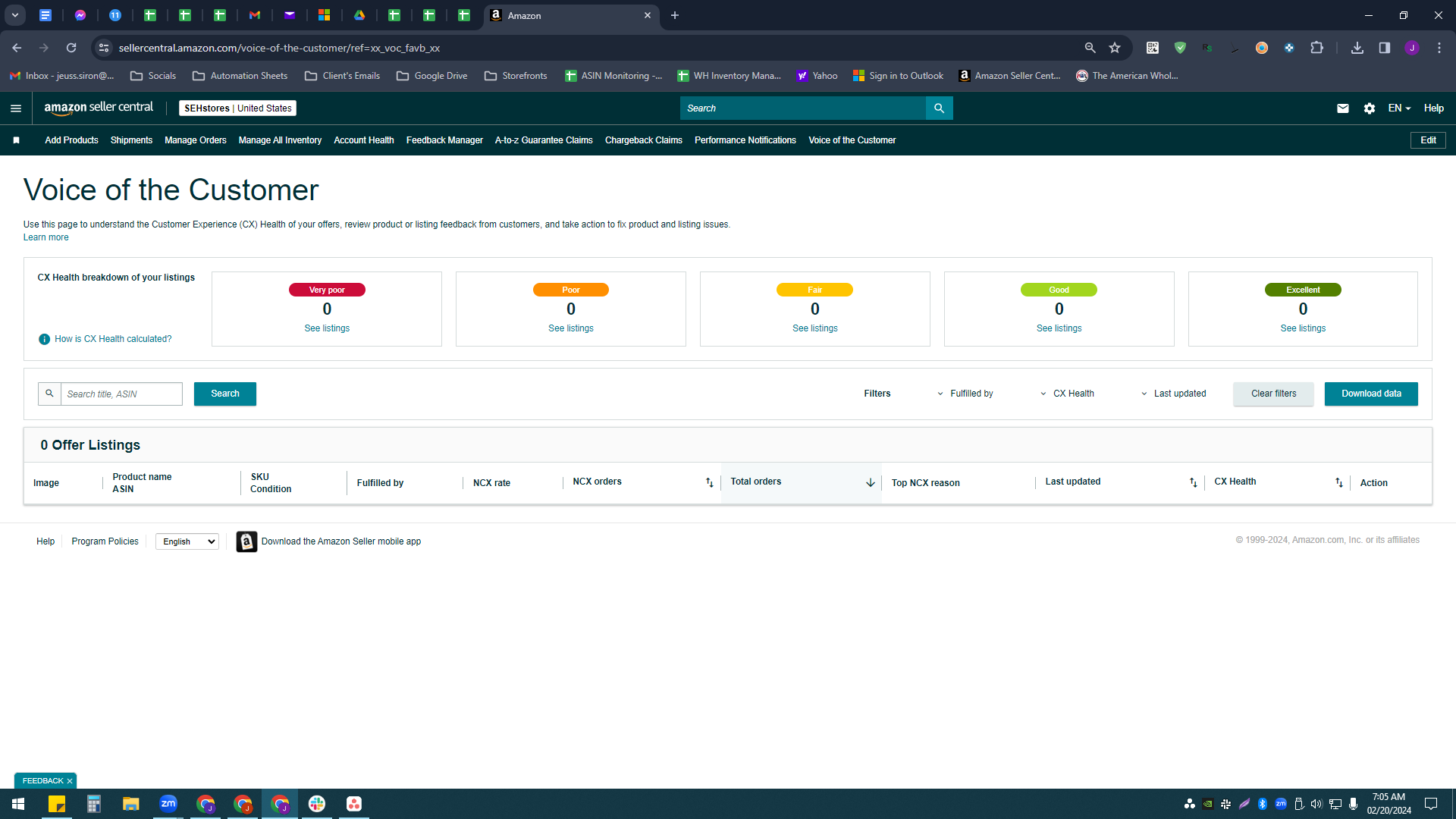The image size is (1456, 819).
Task: Open the SEHstores United States account switcher
Action: coord(237,108)
